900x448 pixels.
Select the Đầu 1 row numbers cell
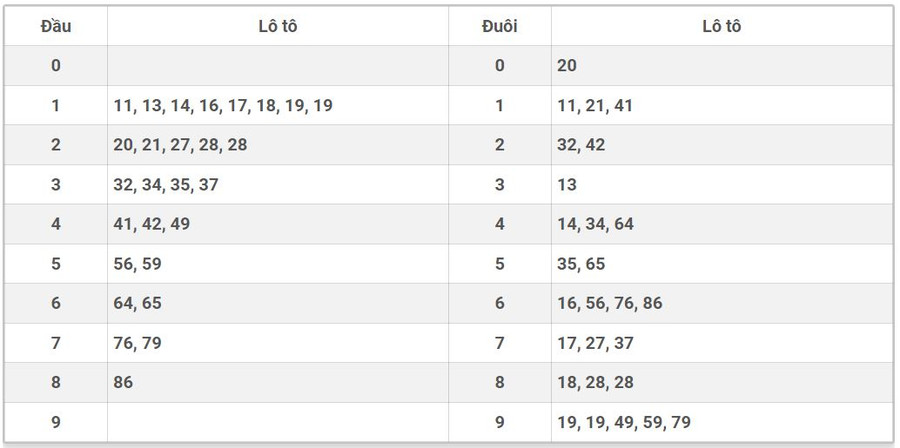click(223, 105)
